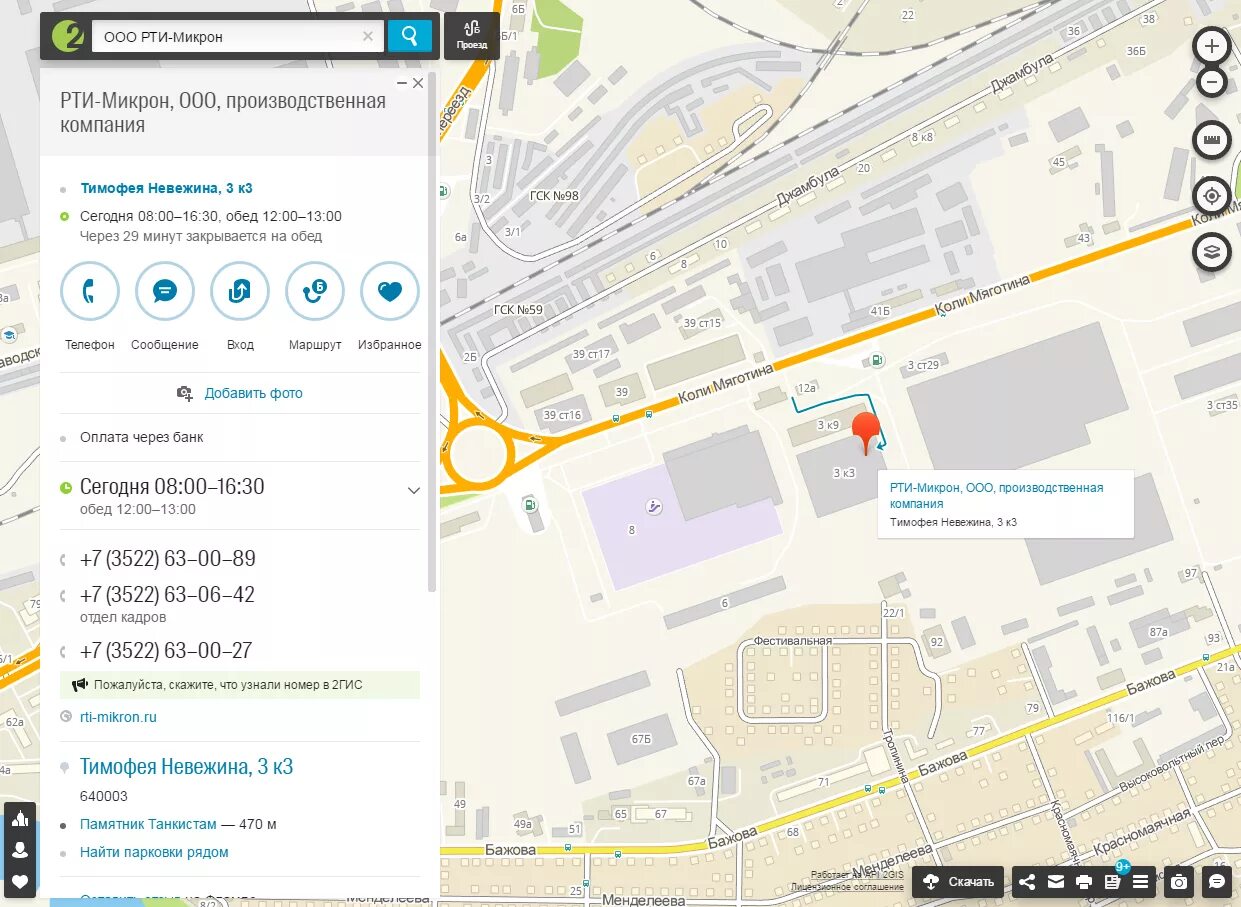Click phone number +7 (3522) 63-00-27
The image size is (1241, 907).
click(166, 651)
